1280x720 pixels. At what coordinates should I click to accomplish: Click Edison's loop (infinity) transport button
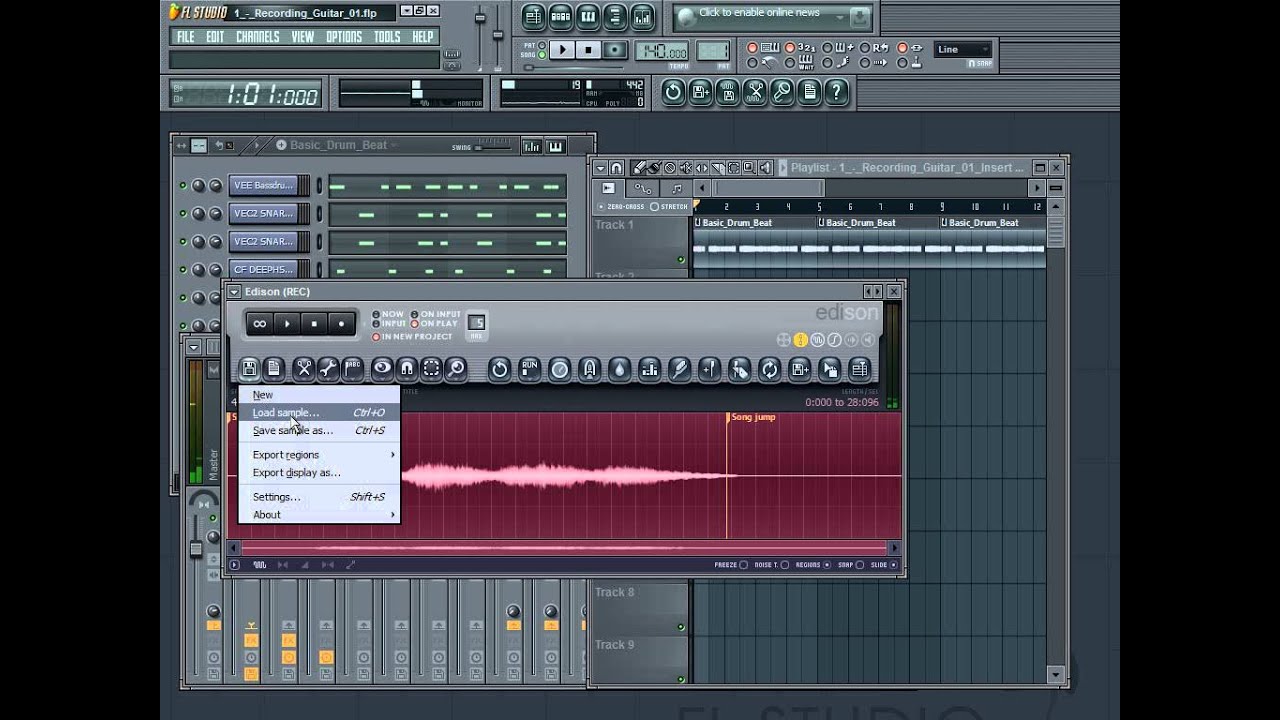[259, 323]
